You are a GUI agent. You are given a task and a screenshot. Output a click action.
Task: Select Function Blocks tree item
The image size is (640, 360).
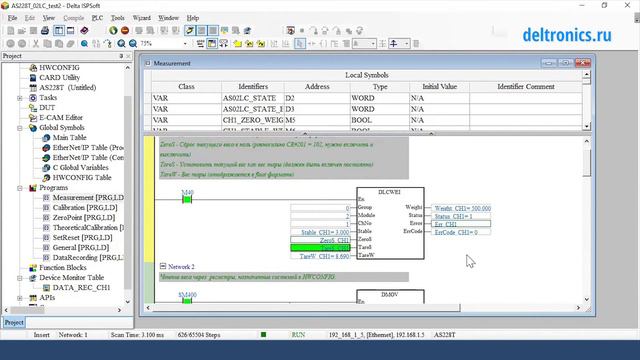(x=63, y=268)
